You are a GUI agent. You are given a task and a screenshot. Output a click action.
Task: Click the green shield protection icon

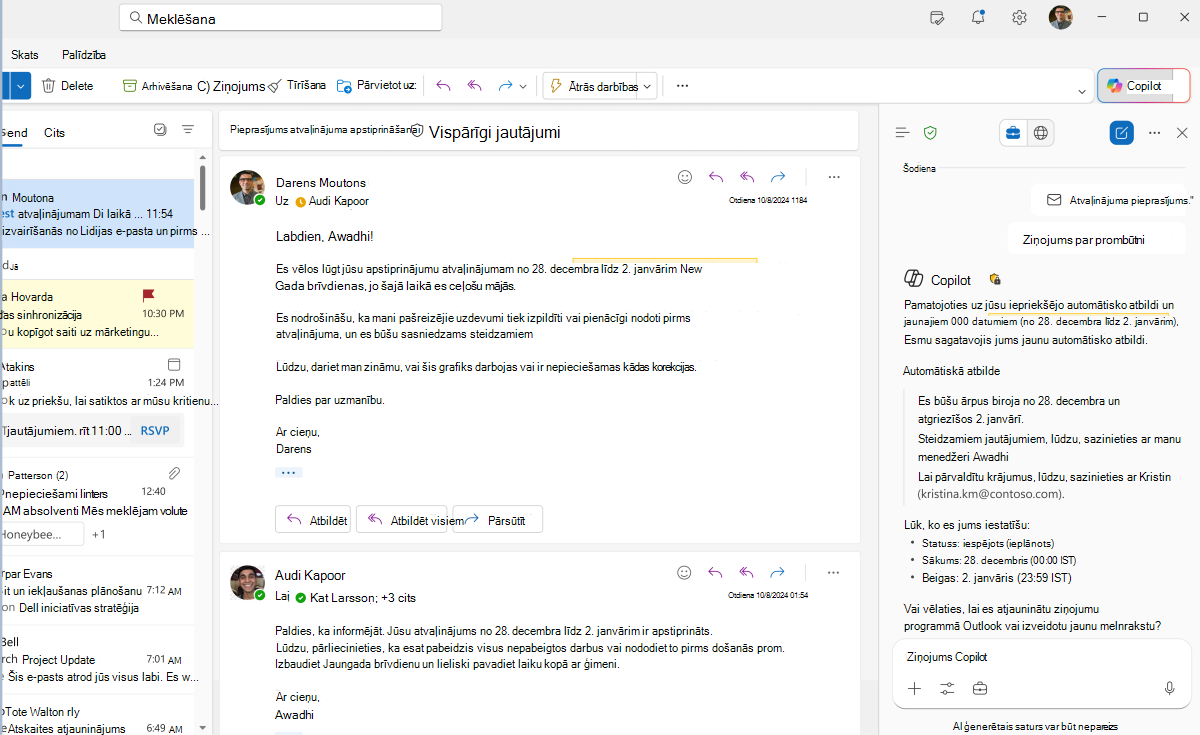point(930,132)
